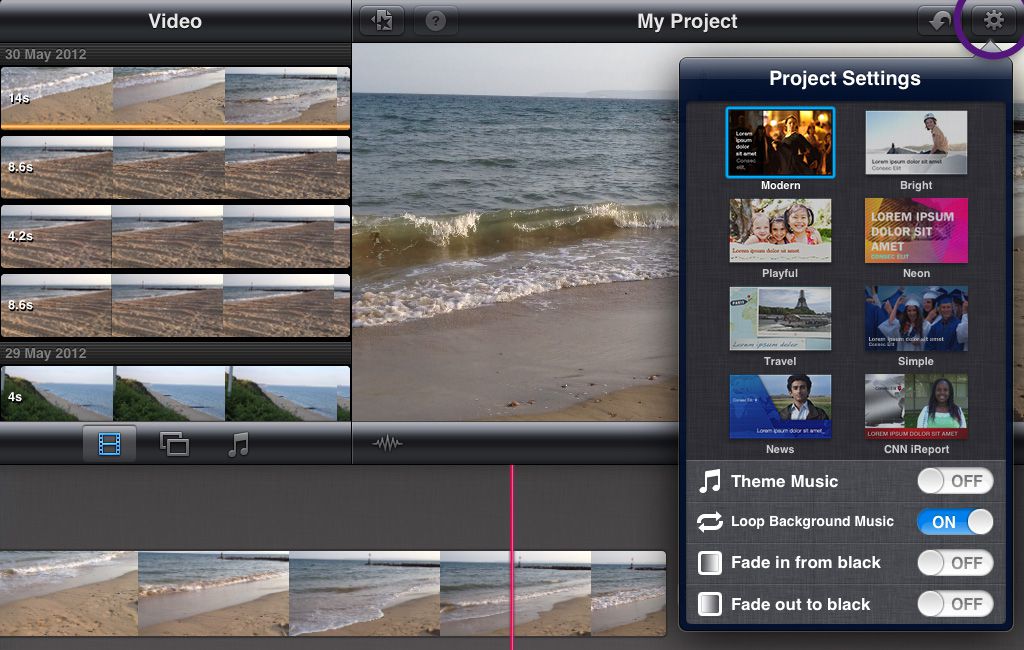1024x650 pixels.
Task: Pick the Travel theme thumbnail
Action: coord(780,319)
